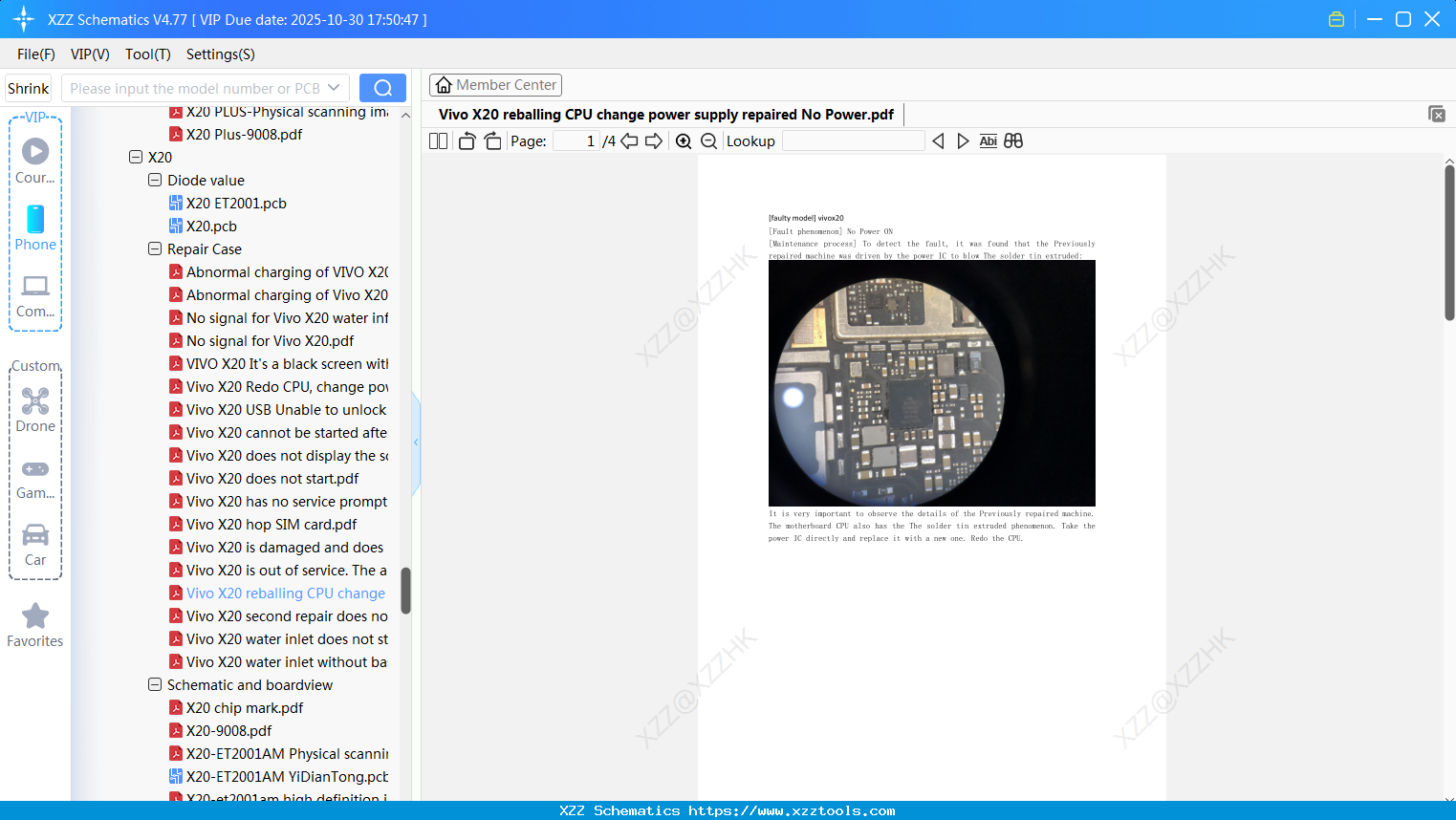Open the File(F) menu
This screenshot has width=1456, height=820.
pos(36,54)
